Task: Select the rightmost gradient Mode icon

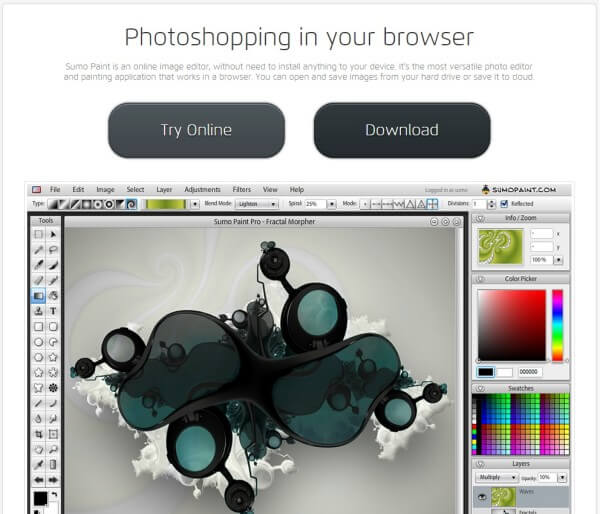Action: 432,204
